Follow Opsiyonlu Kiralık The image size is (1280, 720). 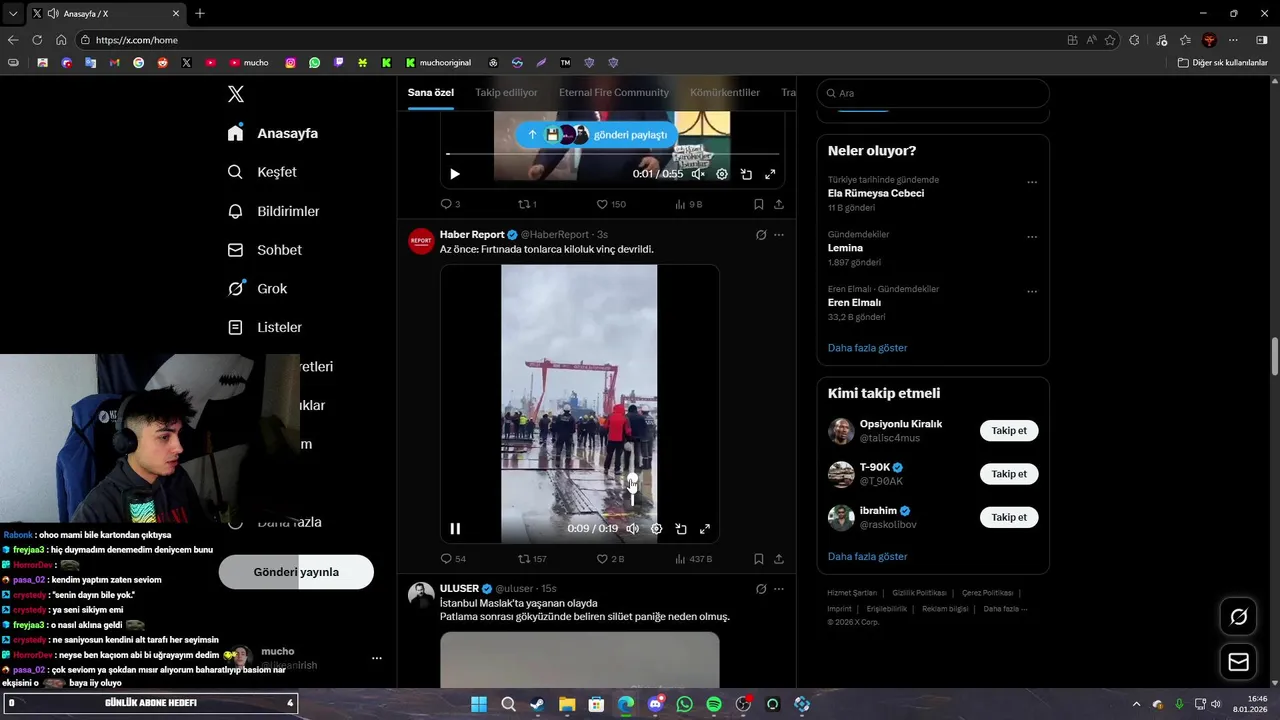(1009, 431)
